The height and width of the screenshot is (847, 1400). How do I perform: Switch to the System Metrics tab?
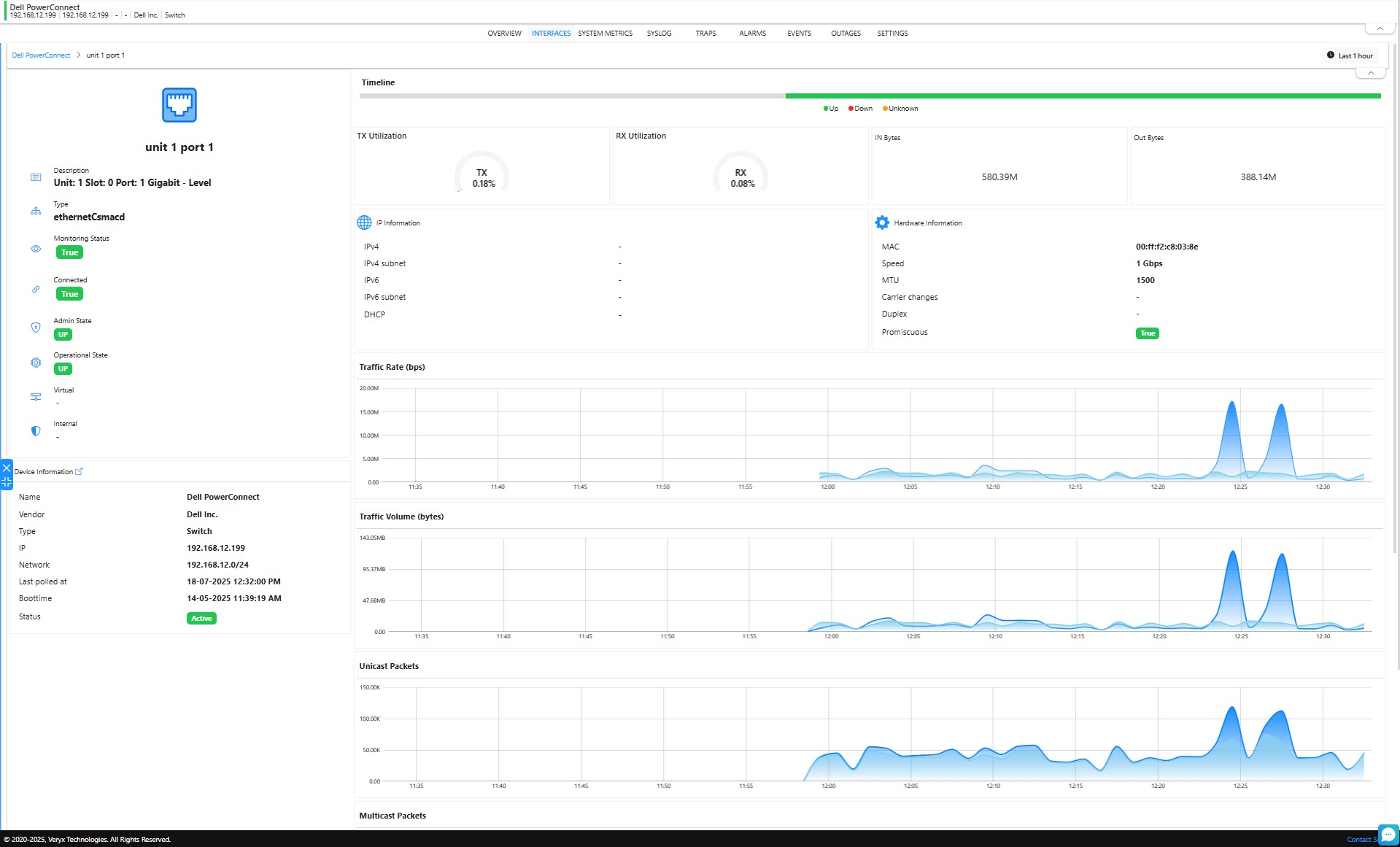[x=605, y=34]
